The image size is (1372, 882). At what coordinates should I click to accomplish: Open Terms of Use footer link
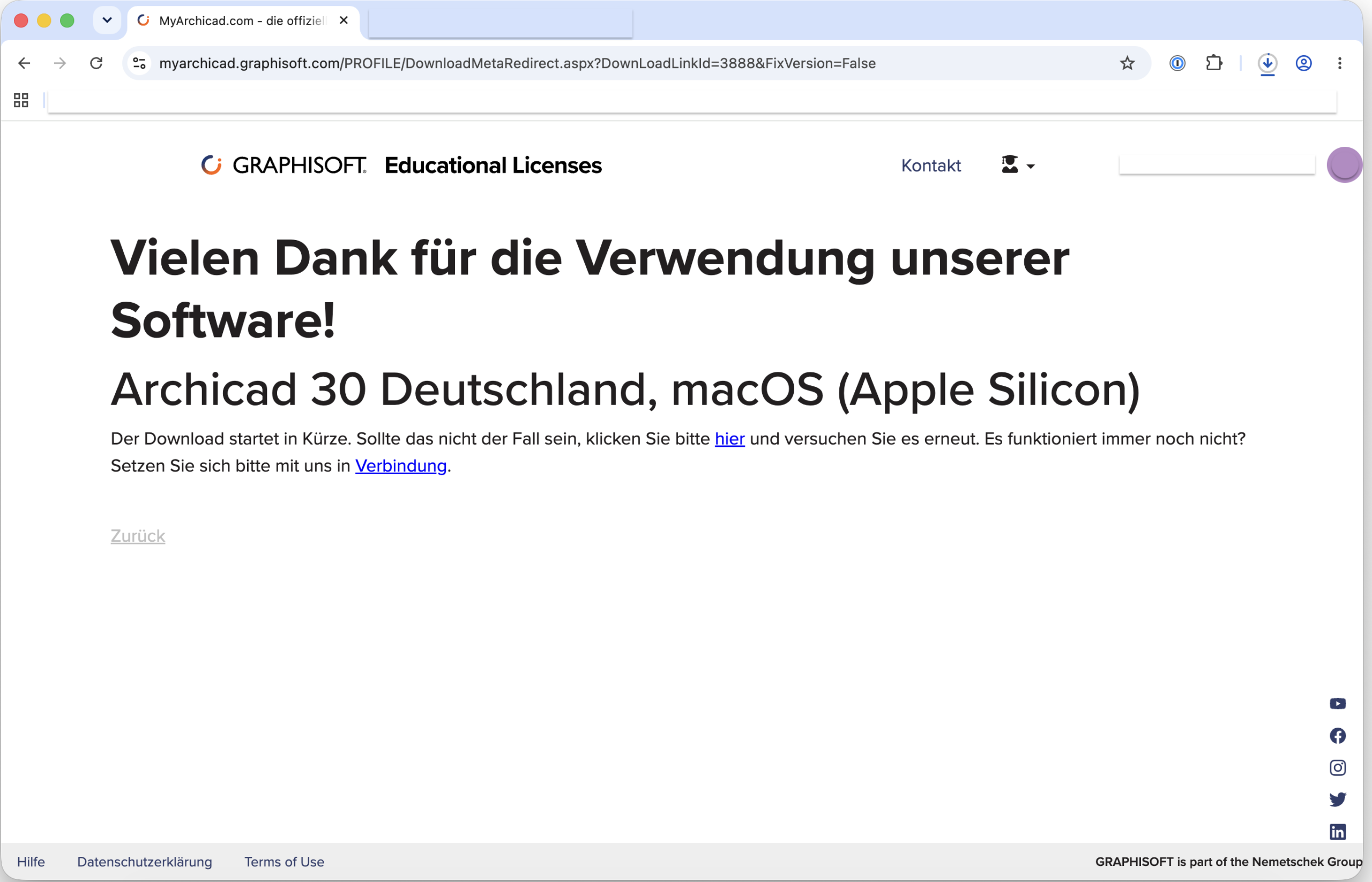click(284, 862)
